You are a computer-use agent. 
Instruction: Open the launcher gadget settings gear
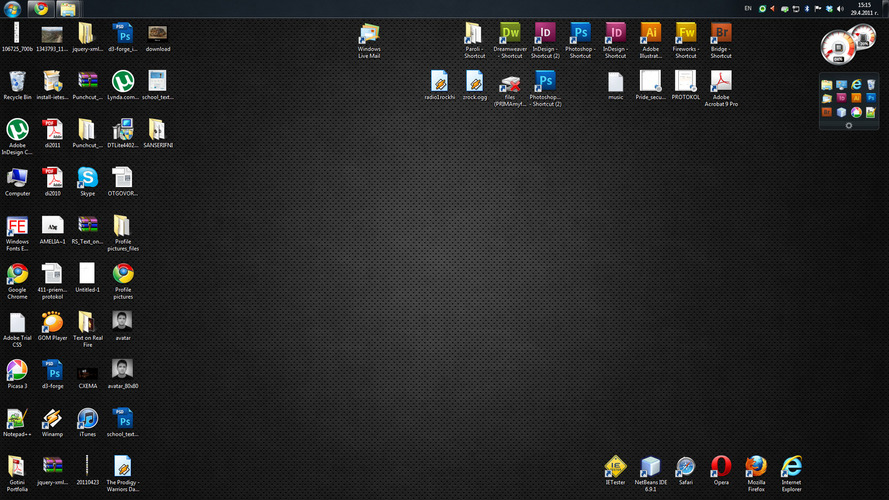click(x=849, y=125)
